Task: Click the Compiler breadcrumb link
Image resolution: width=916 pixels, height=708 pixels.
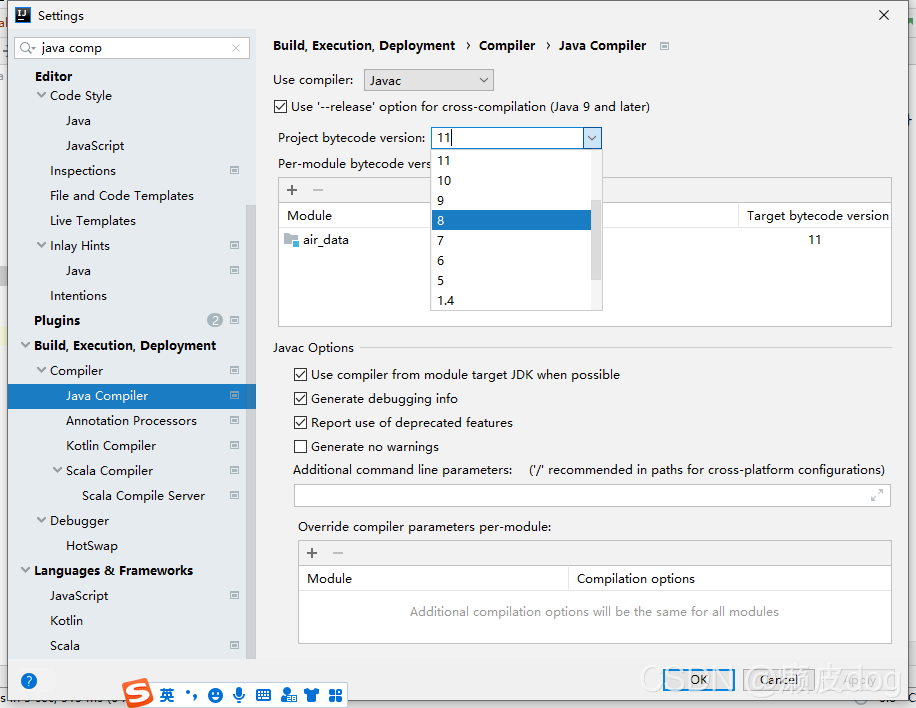Action: click(x=506, y=46)
